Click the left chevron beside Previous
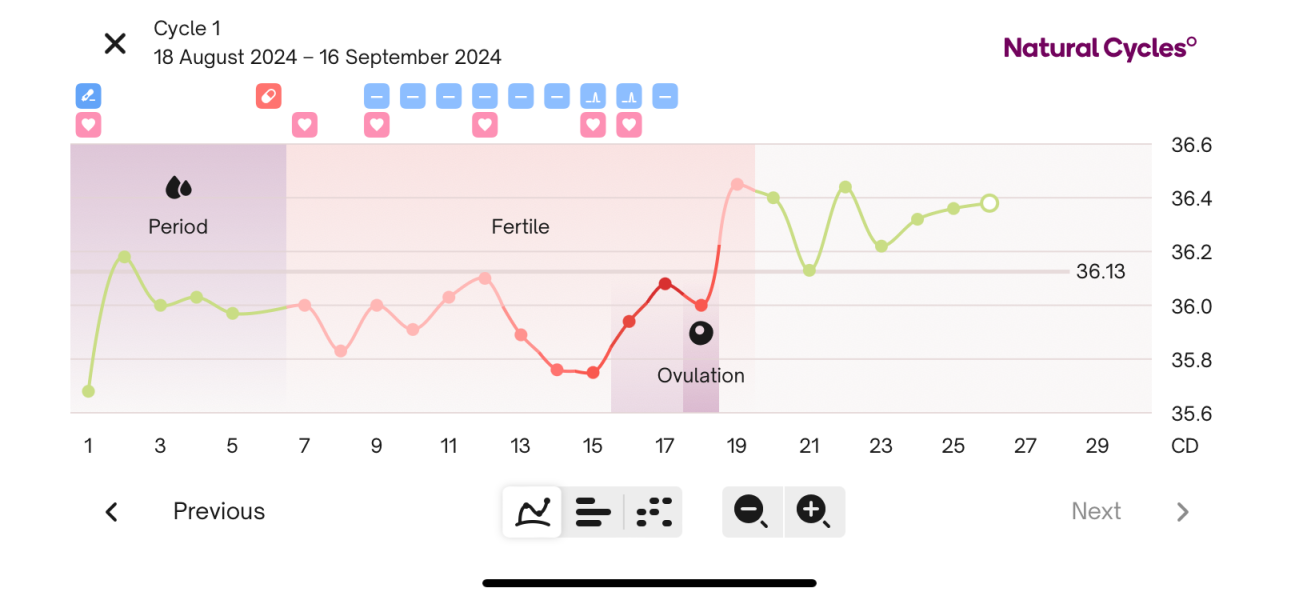This screenshot has height=600, width=1299. [111, 511]
